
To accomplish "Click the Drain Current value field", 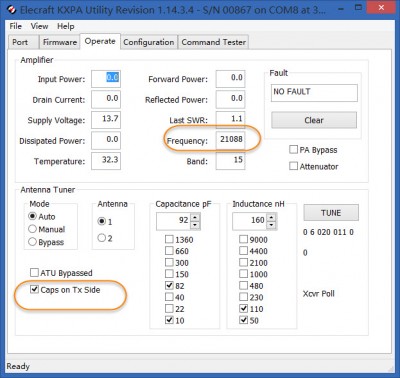I will 106,99.
